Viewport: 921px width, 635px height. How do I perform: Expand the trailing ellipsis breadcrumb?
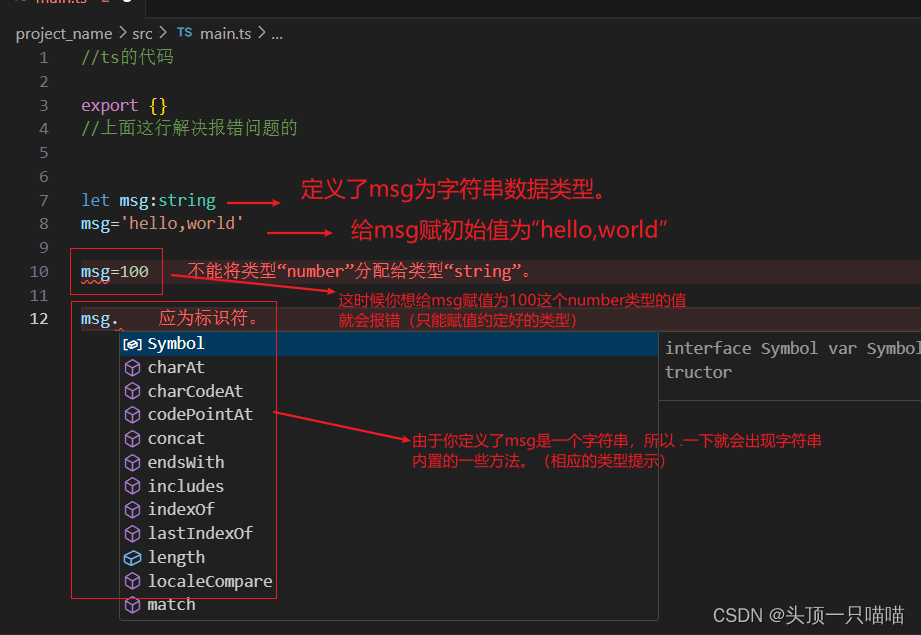pyautogui.click(x=276, y=33)
